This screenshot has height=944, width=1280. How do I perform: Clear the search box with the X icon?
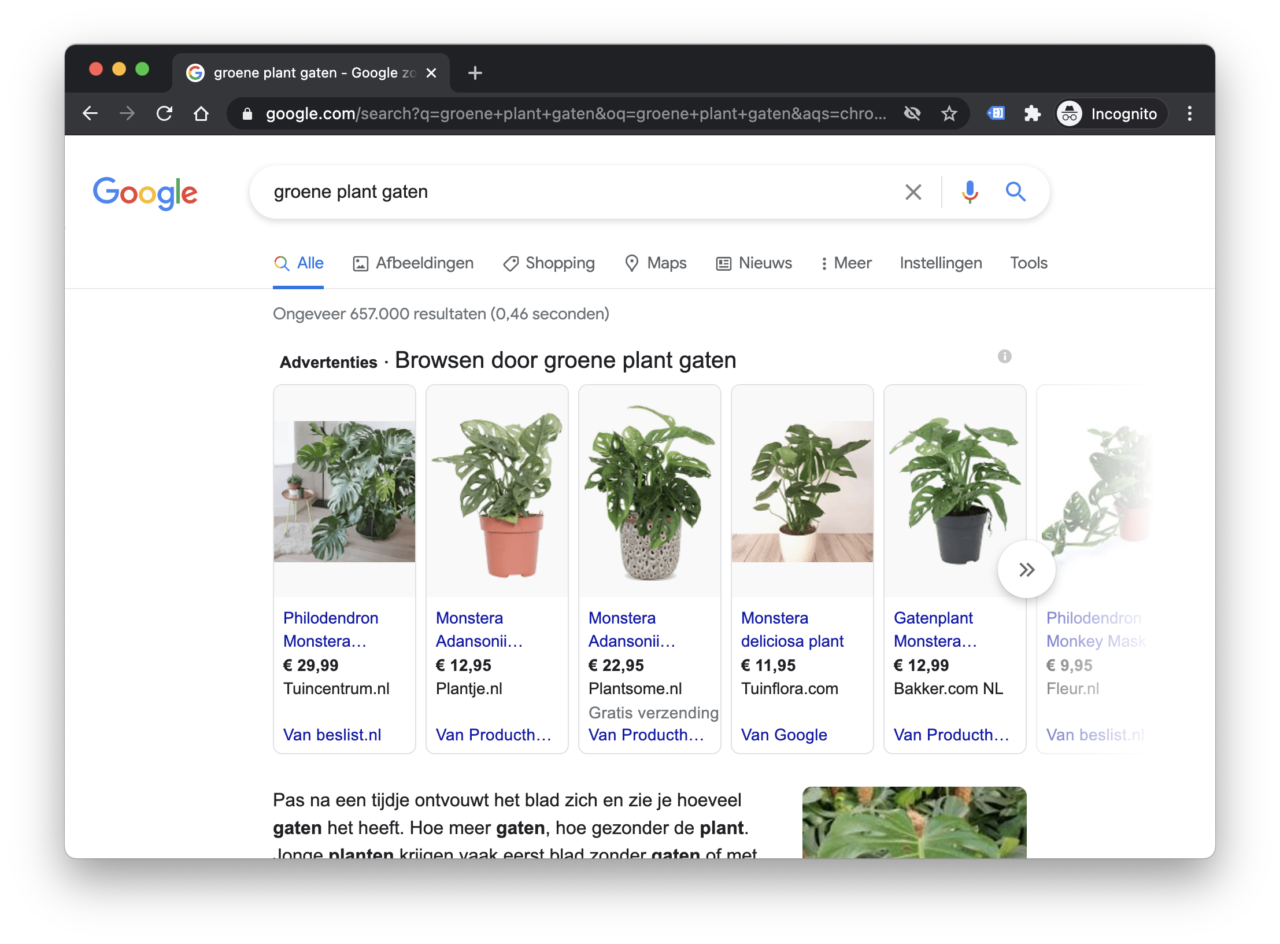coord(913,192)
